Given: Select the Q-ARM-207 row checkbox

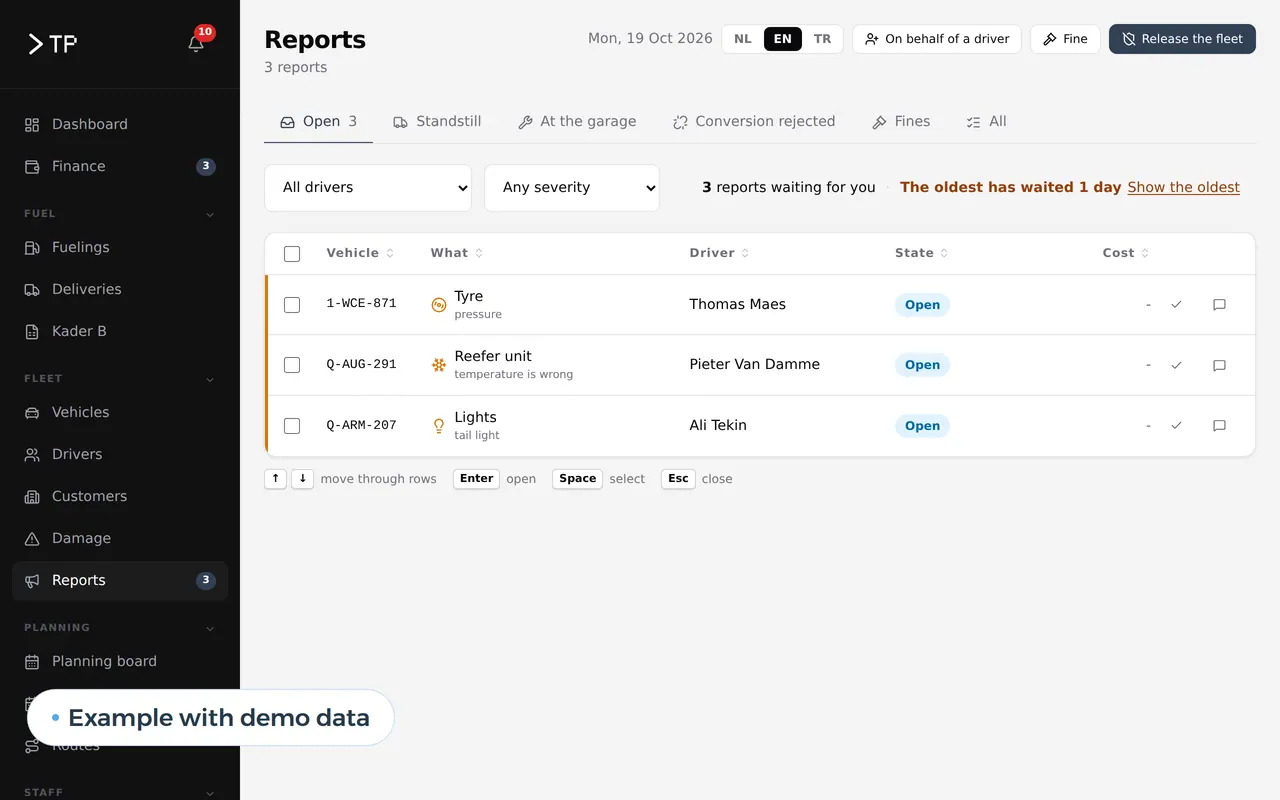Looking at the screenshot, I should point(292,426).
